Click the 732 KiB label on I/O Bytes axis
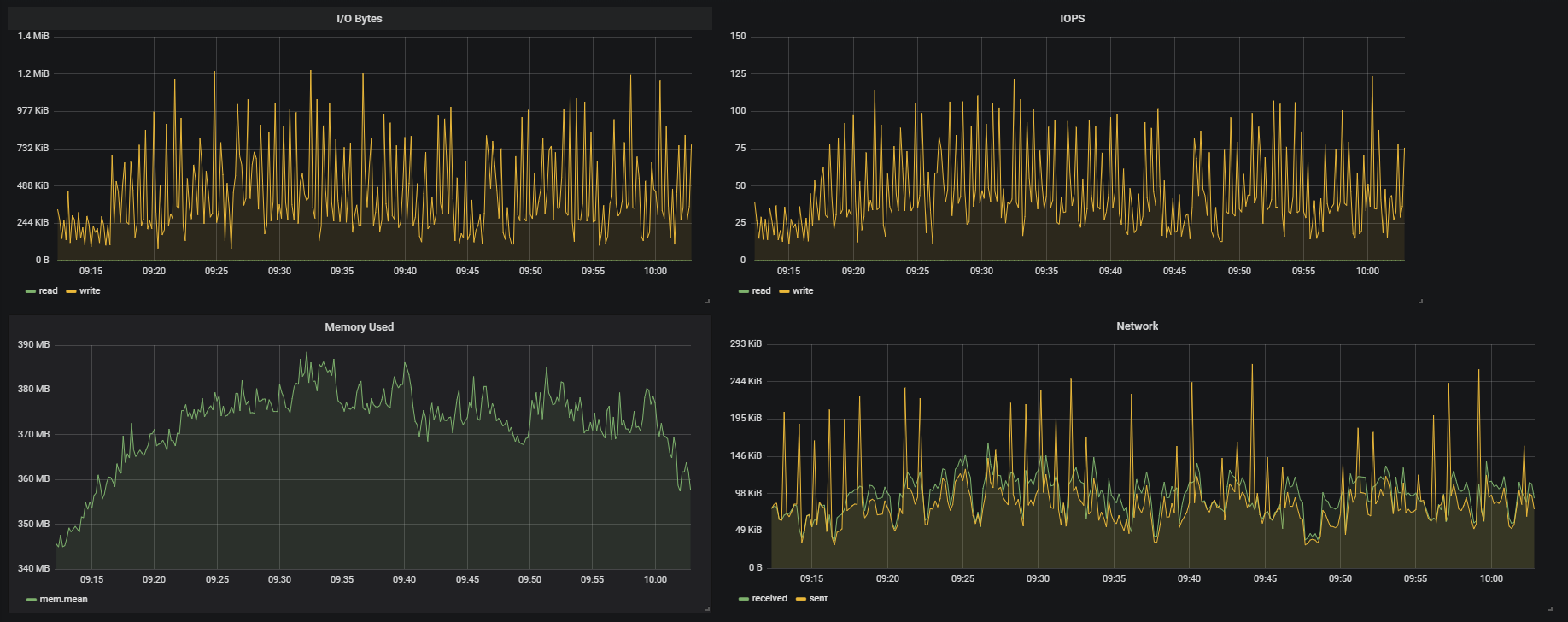Screen dimensions: 1568x622 pyautogui.click(x=33, y=149)
